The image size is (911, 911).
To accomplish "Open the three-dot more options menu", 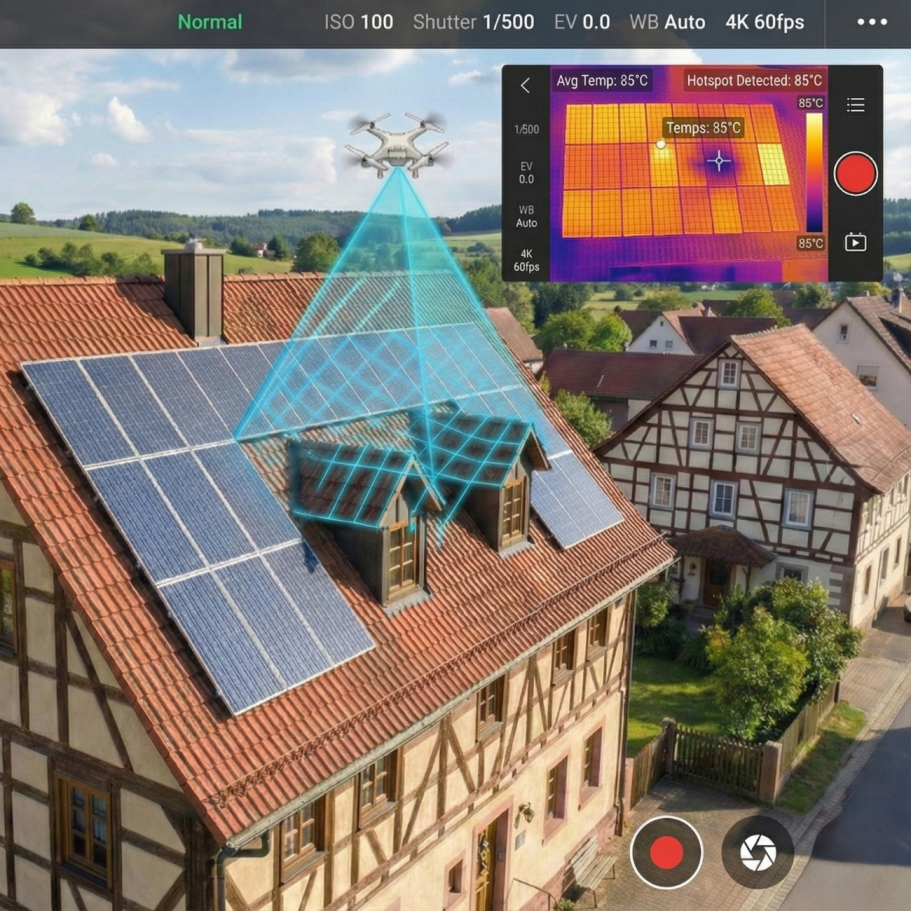I will coord(871,22).
